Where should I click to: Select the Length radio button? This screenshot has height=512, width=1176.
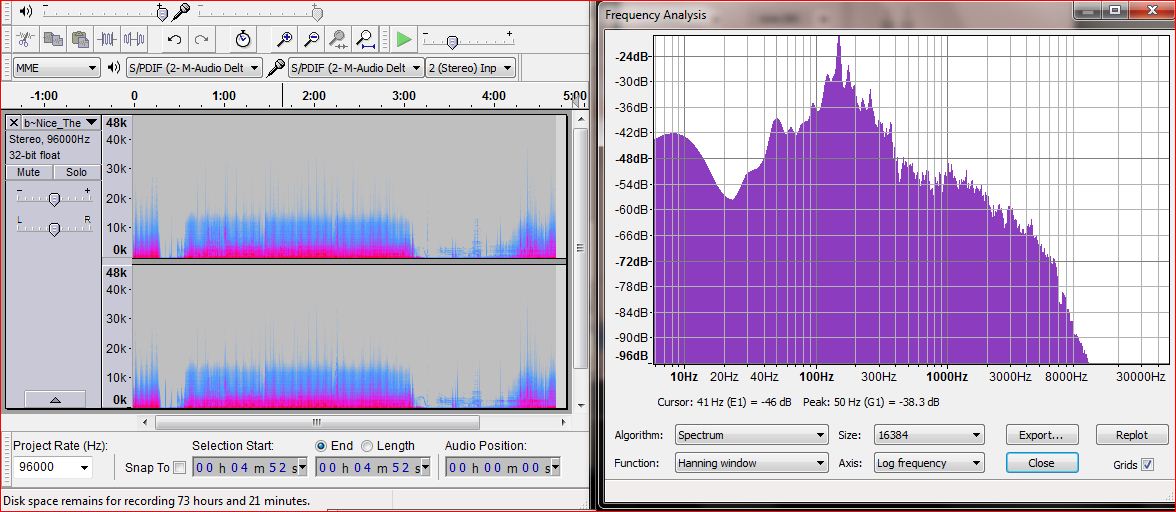(x=367, y=445)
